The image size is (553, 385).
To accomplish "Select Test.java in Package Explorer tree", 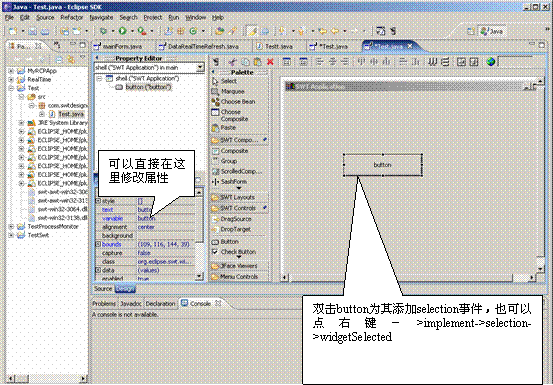I will point(67,114).
